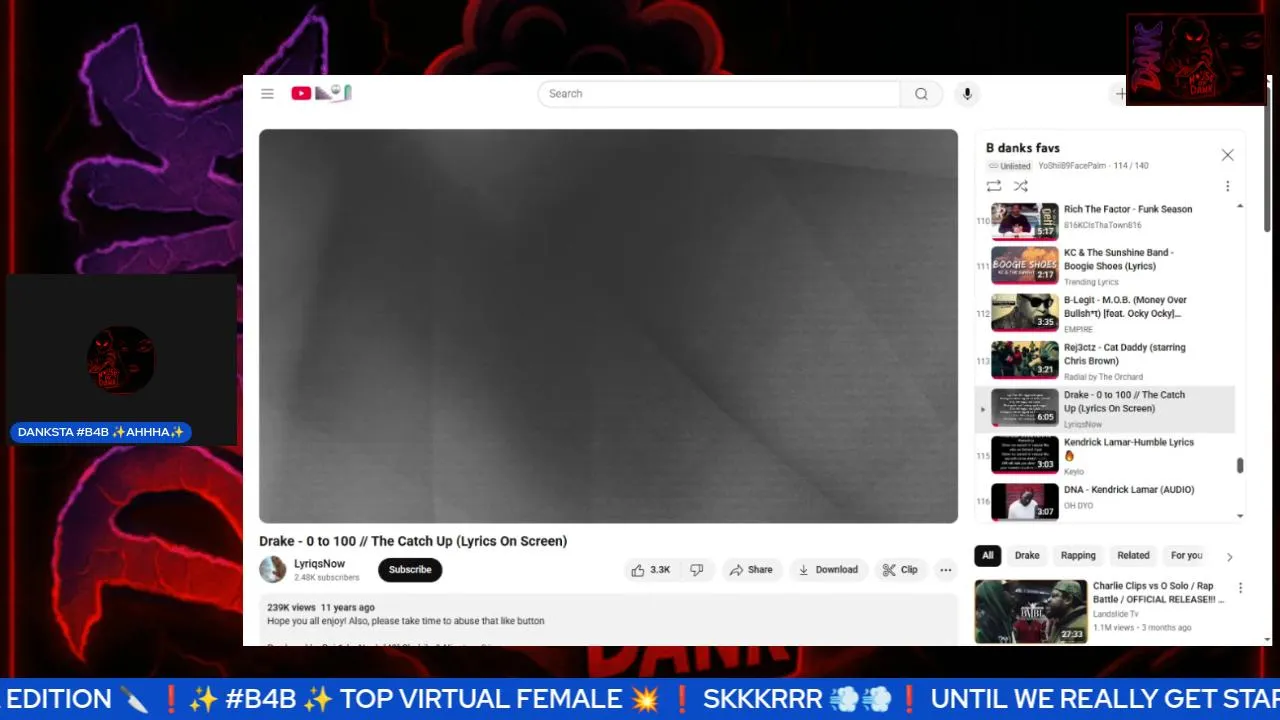
Task: Open Charlie Clips vs O Solo thumbnail
Action: click(x=1030, y=611)
